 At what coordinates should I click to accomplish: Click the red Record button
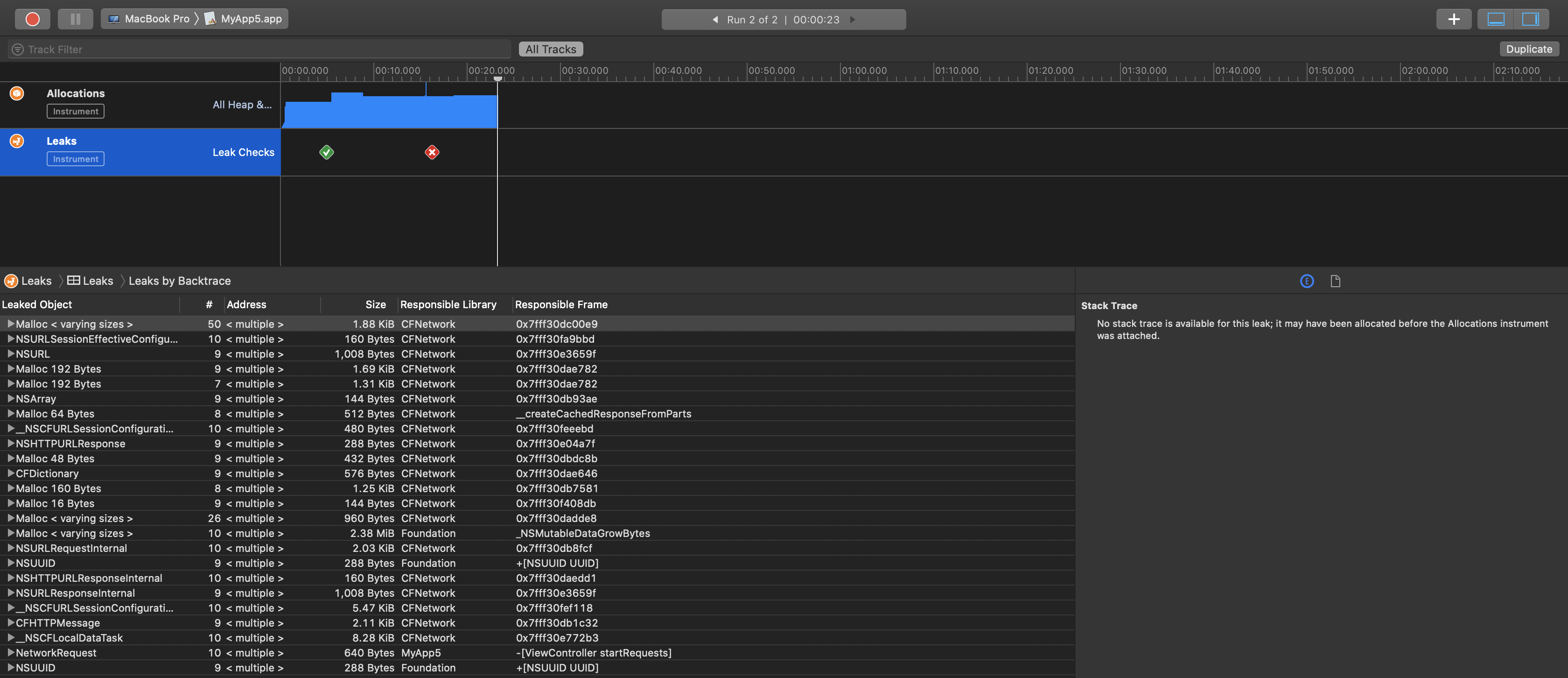(x=33, y=19)
